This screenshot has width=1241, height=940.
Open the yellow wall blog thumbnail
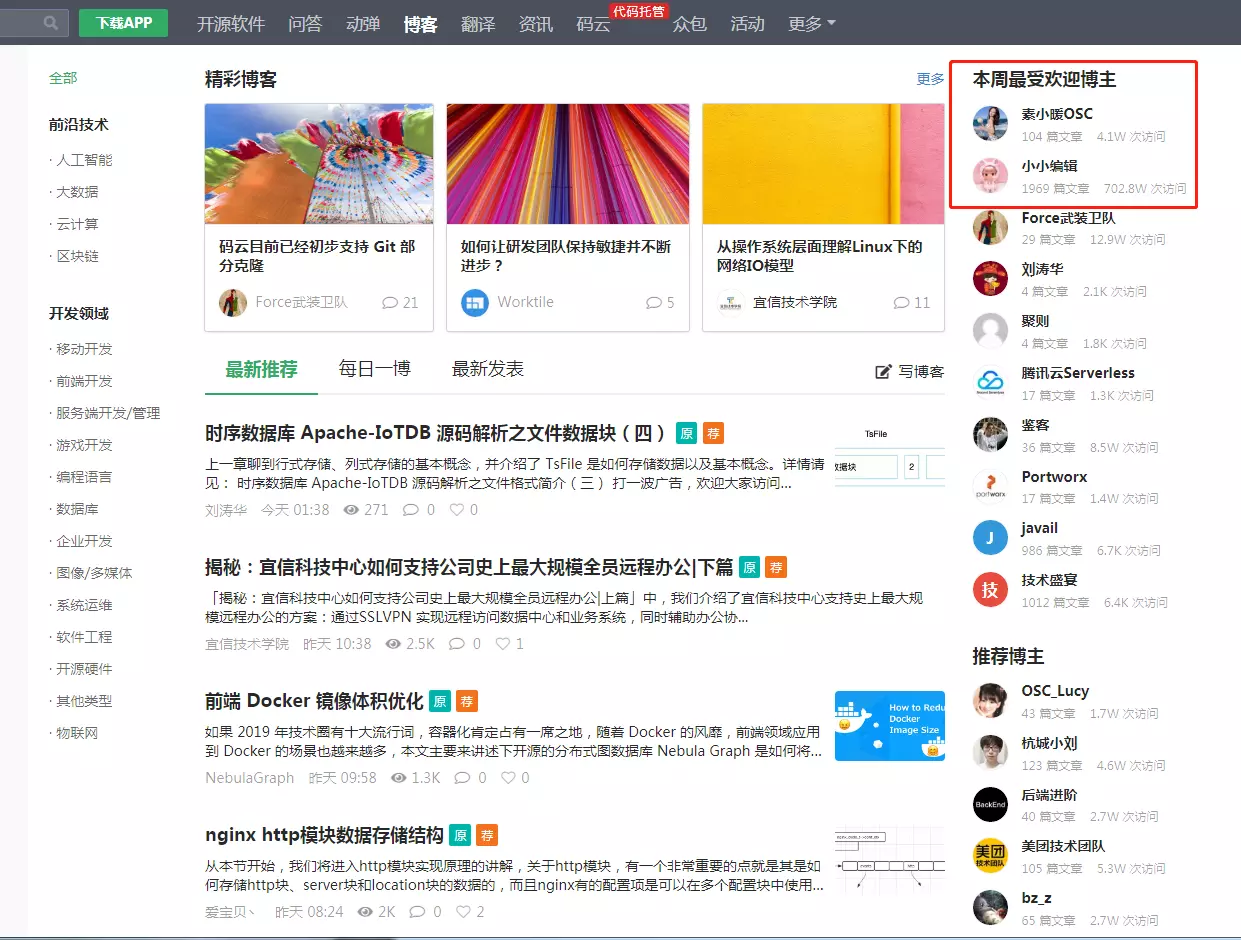(x=823, y=164)
